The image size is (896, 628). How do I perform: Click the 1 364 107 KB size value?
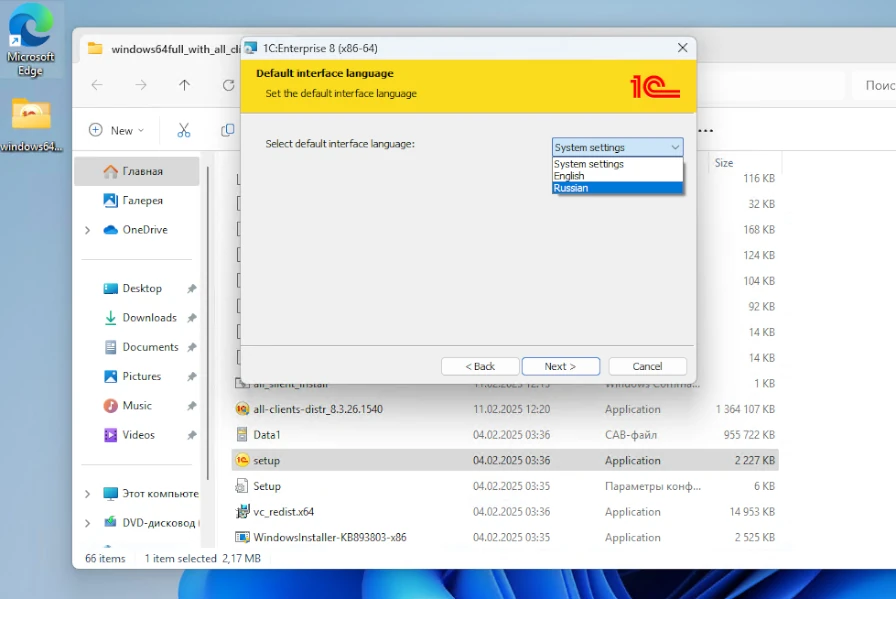point(745,409)
